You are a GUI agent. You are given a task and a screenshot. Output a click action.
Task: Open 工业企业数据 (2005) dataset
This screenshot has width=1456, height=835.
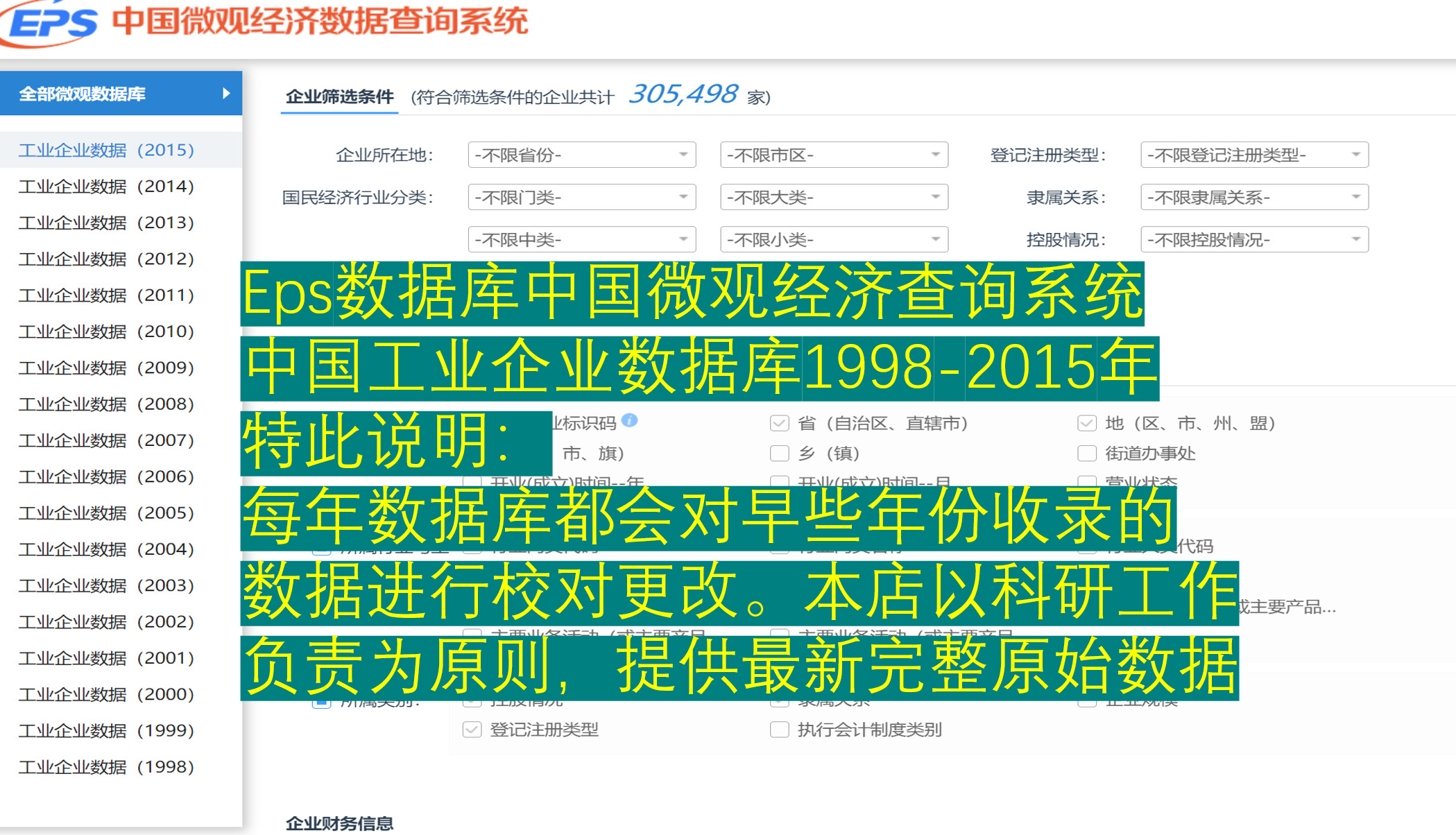(106, 513)
